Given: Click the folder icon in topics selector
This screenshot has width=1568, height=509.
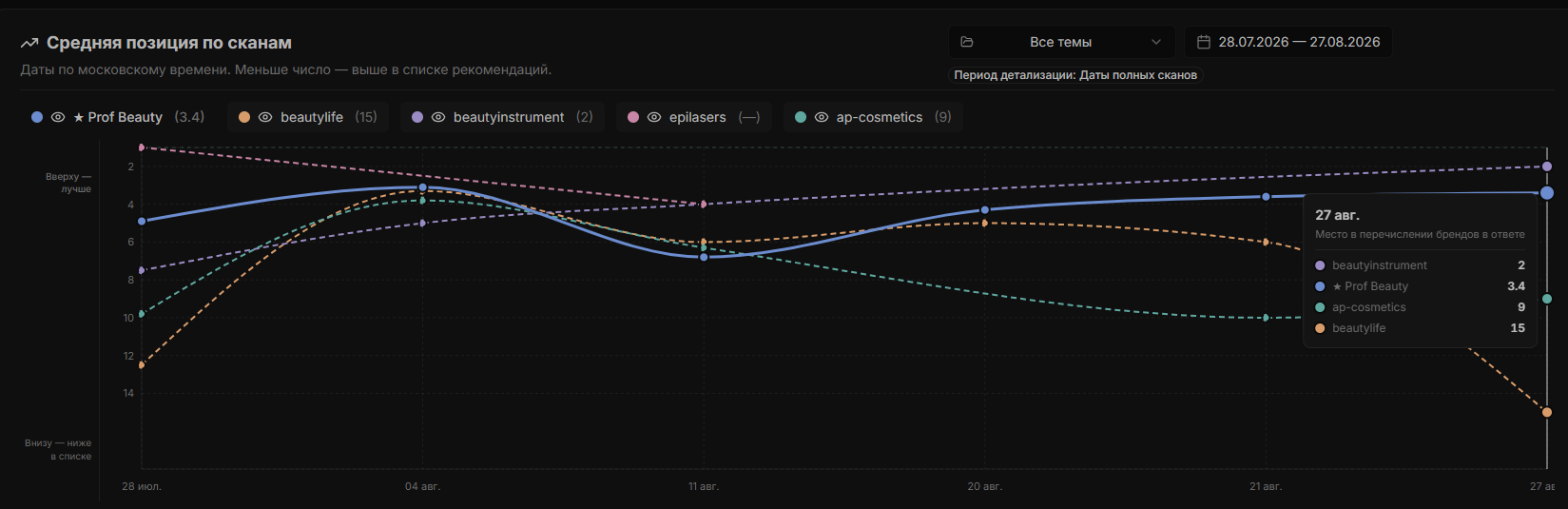Looking at the screenshot, I should pos(967,42).
